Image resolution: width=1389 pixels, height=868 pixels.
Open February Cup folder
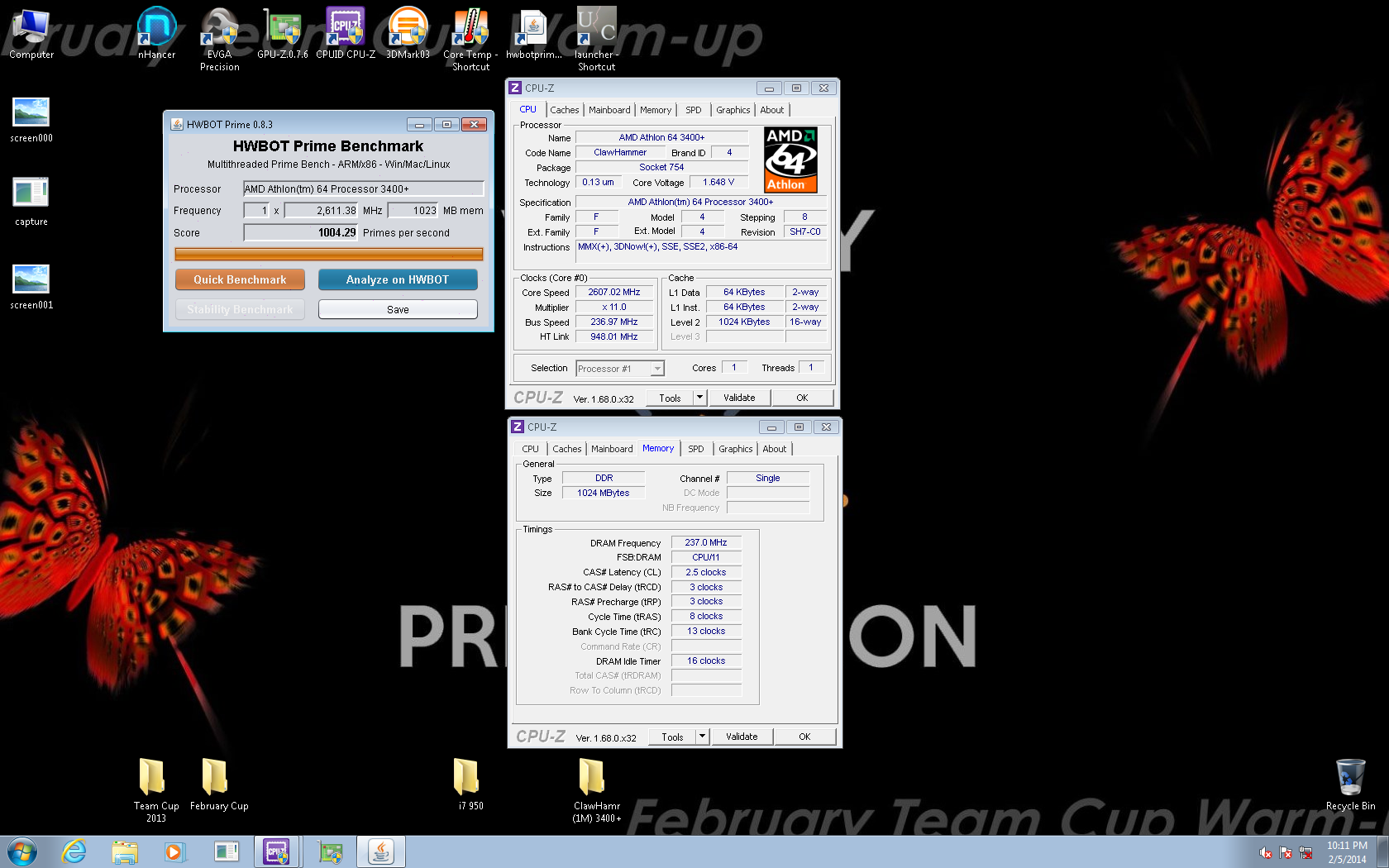(x=219, y=784)
